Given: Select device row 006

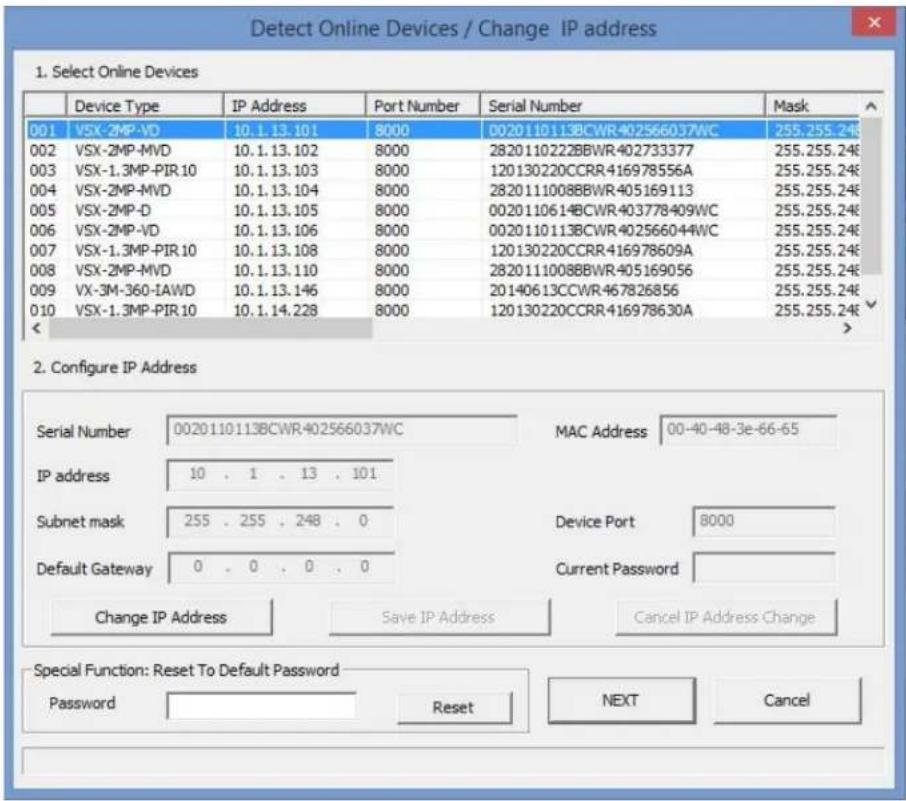Looking at the screenshot, I should (x=443, y=230).
